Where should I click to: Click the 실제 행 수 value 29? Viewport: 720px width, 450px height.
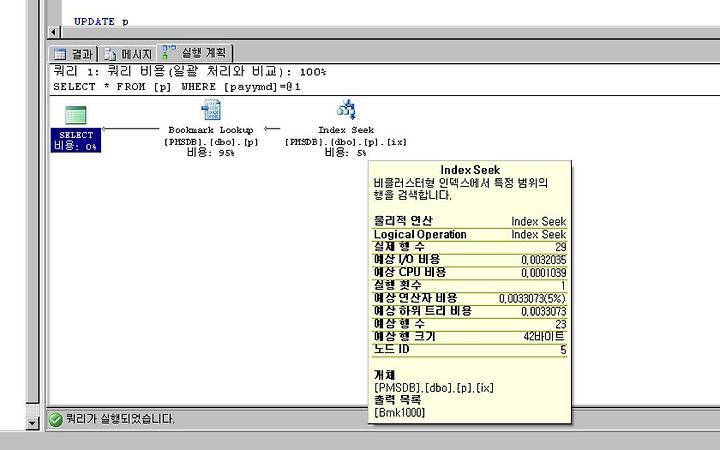tap(561, 247)
